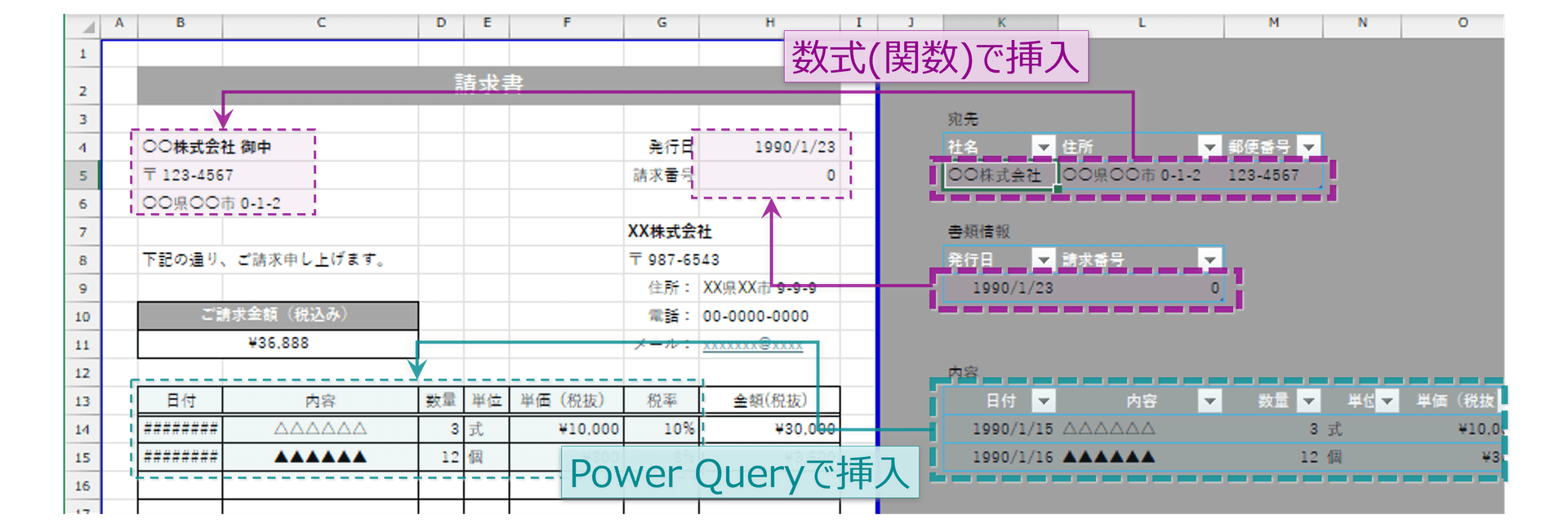Viewport: 1568px width, 528px height.
Task: Open the 数量 column filter dropdown
Action: 1309,401
